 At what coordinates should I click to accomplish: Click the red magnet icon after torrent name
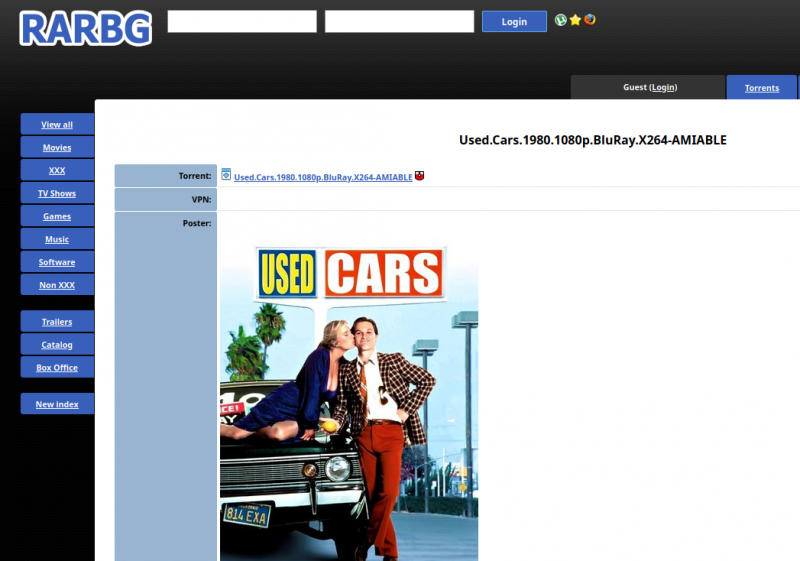419,176
